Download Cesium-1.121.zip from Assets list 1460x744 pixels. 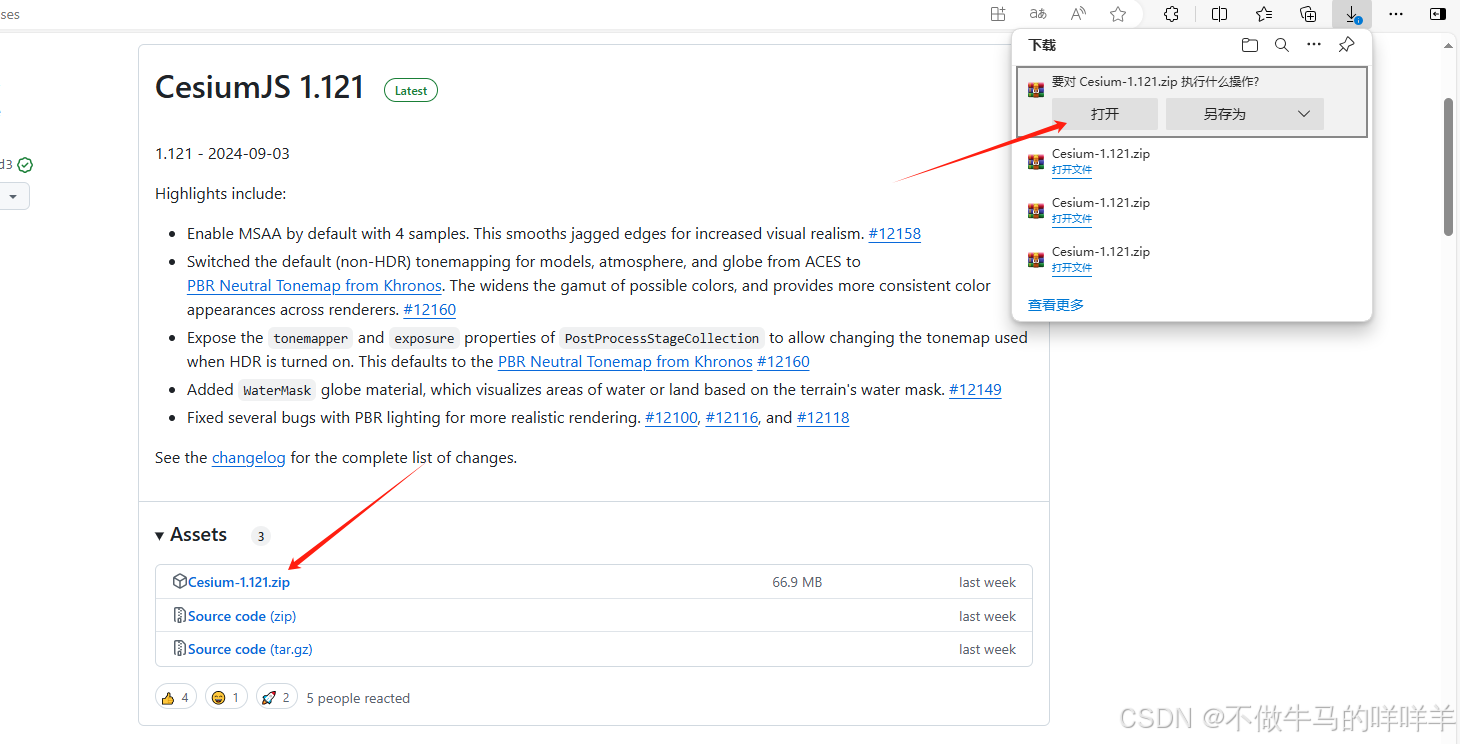click(x=239, y=582)
